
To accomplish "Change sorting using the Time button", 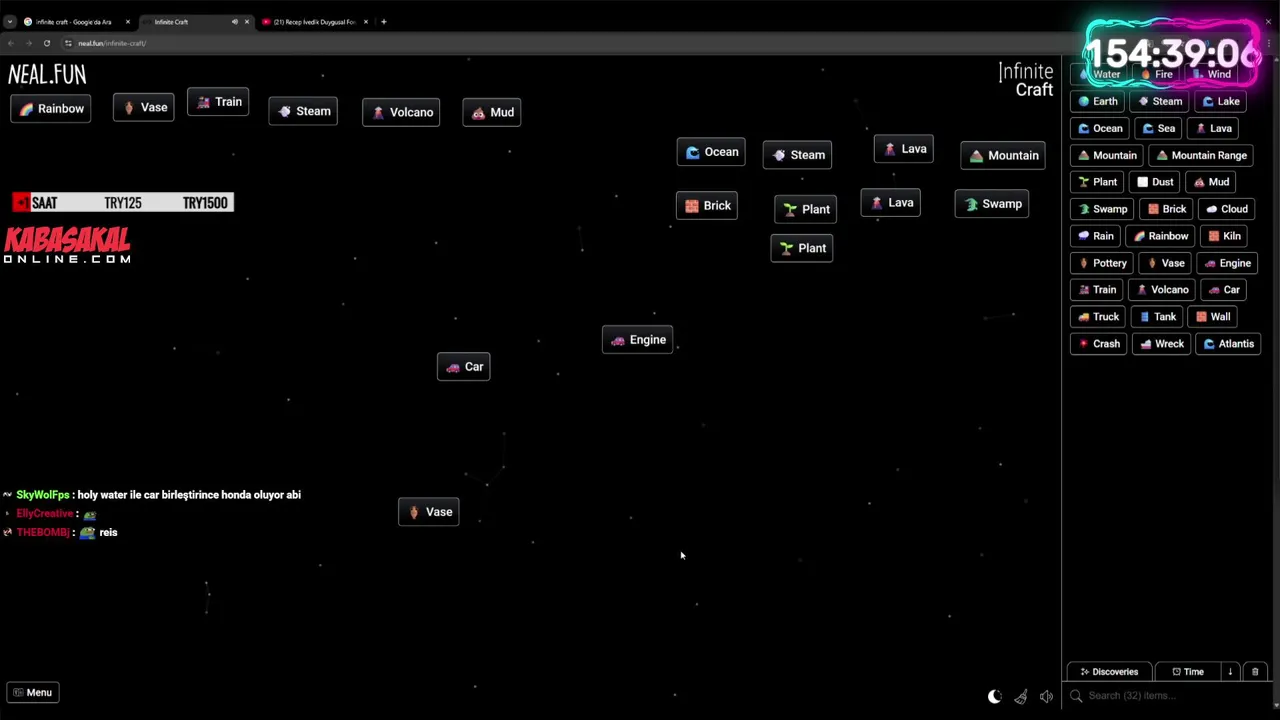I will click(1187, 672).
